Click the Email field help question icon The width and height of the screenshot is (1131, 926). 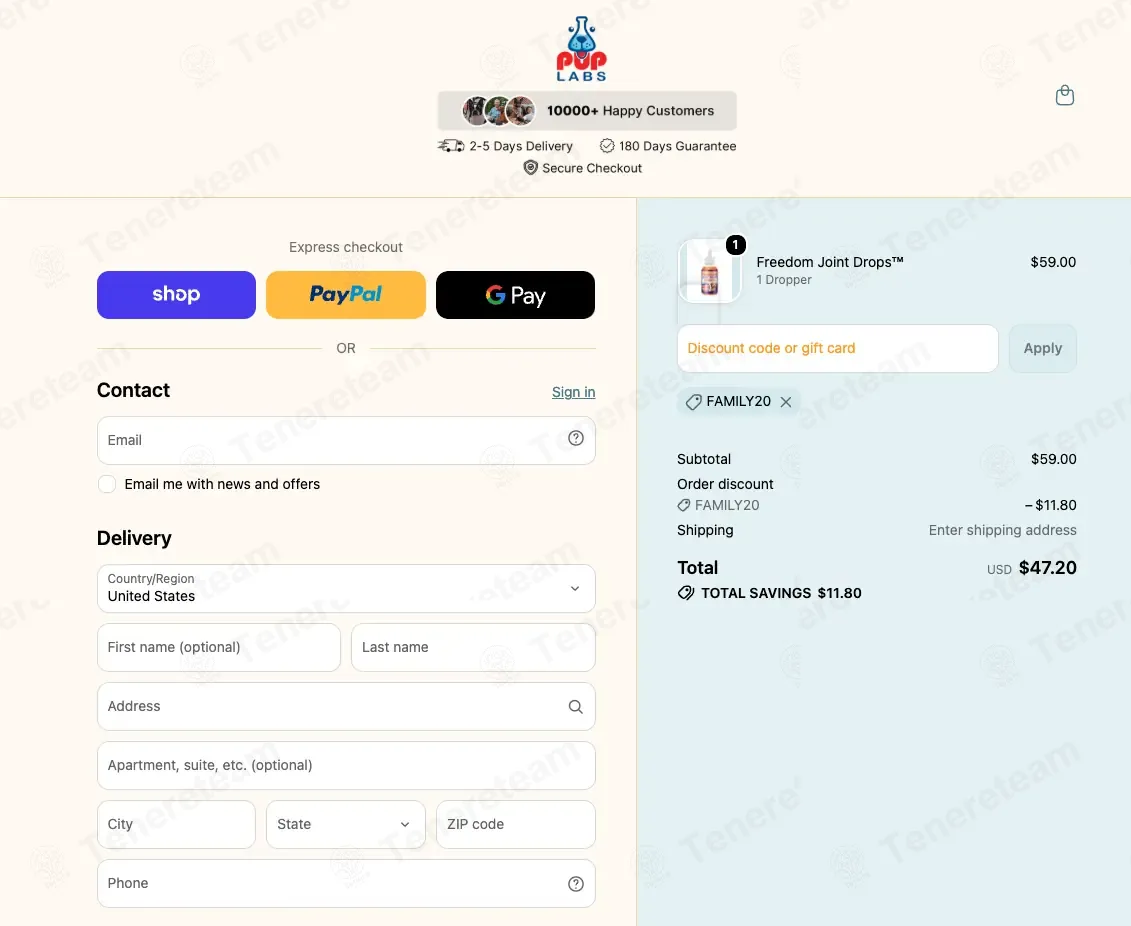coord(576,438)
